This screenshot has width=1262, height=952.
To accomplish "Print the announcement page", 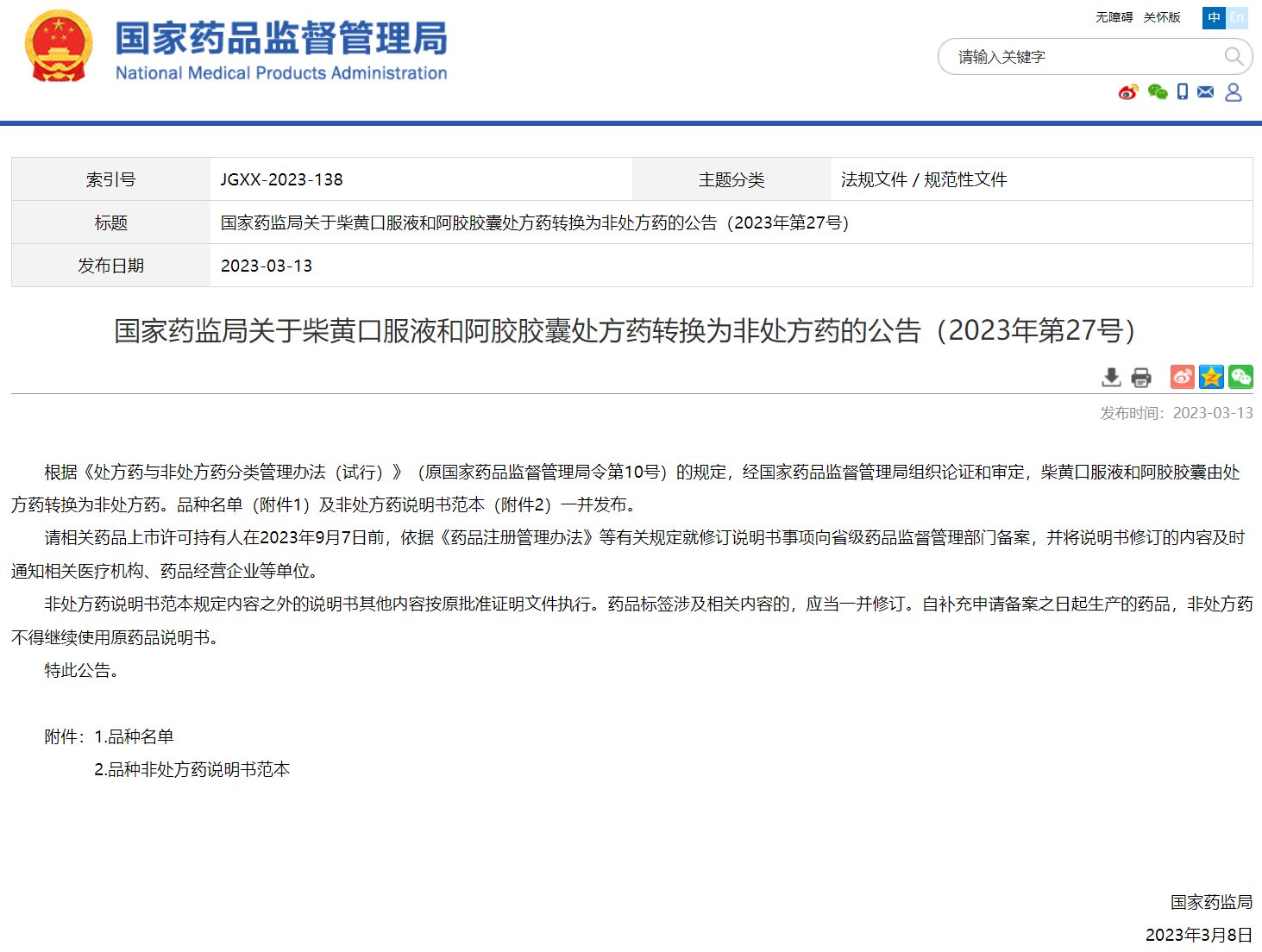I will [1141, 377].
